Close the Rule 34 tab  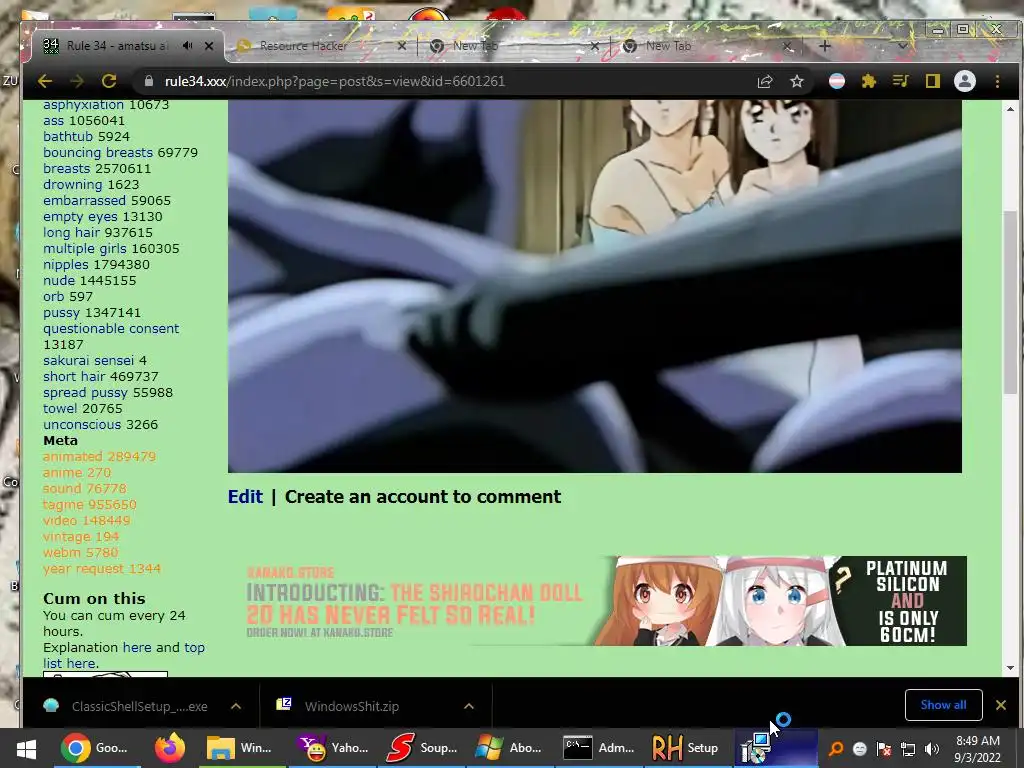(x=209, y=46)
